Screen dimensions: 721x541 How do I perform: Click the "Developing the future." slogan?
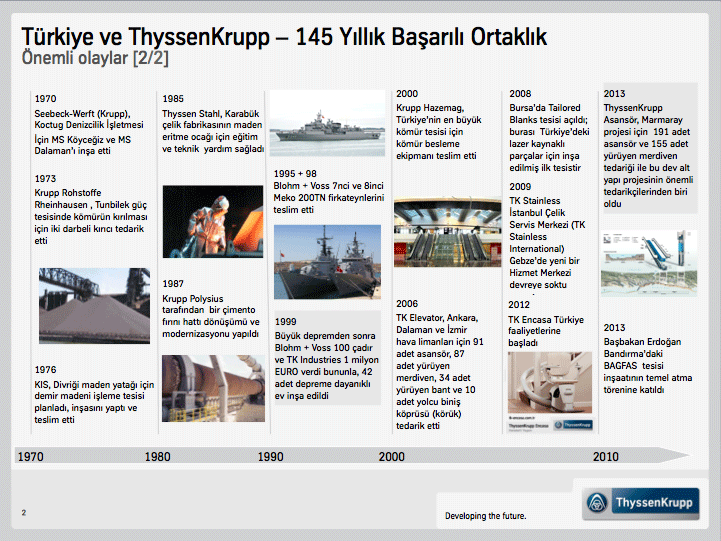pyautogui.click(x=486, y=516)
